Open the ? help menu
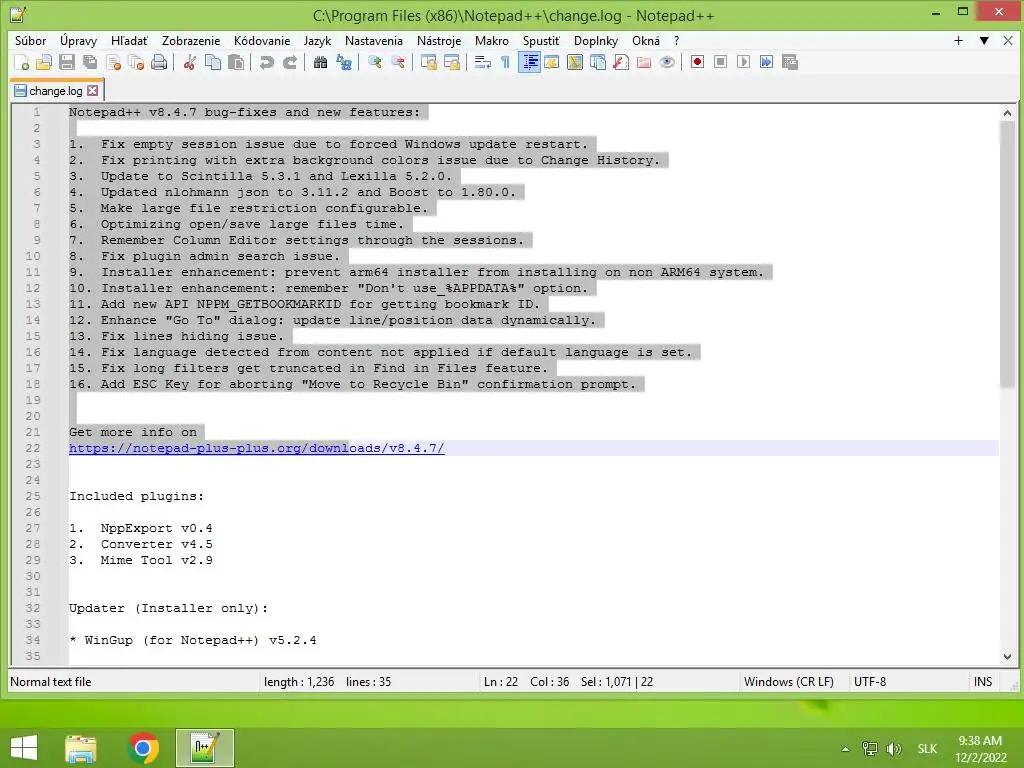1024x768 pixels. click(677, 40)
